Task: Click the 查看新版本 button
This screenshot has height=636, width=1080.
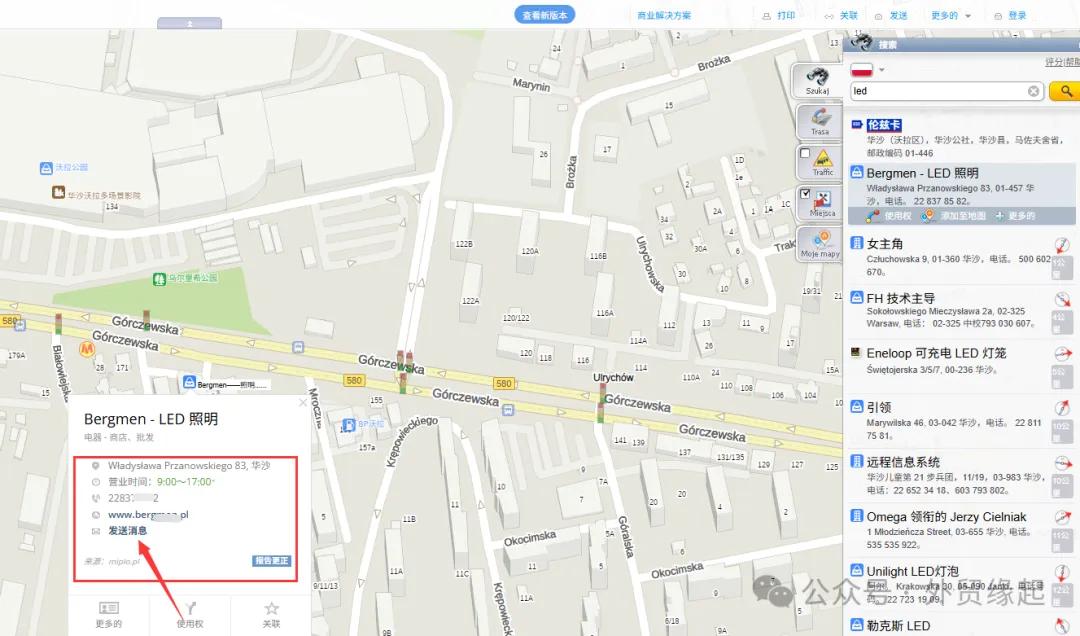Action: point(544,14)
